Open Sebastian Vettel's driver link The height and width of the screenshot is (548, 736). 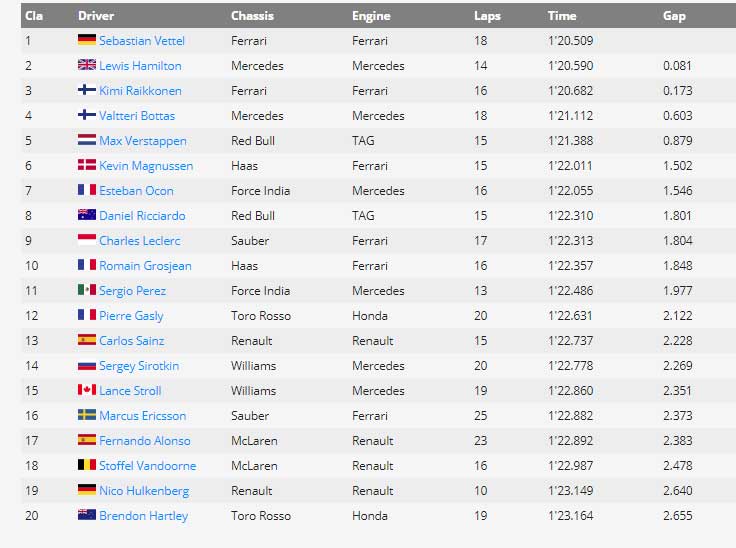(142, 41)
